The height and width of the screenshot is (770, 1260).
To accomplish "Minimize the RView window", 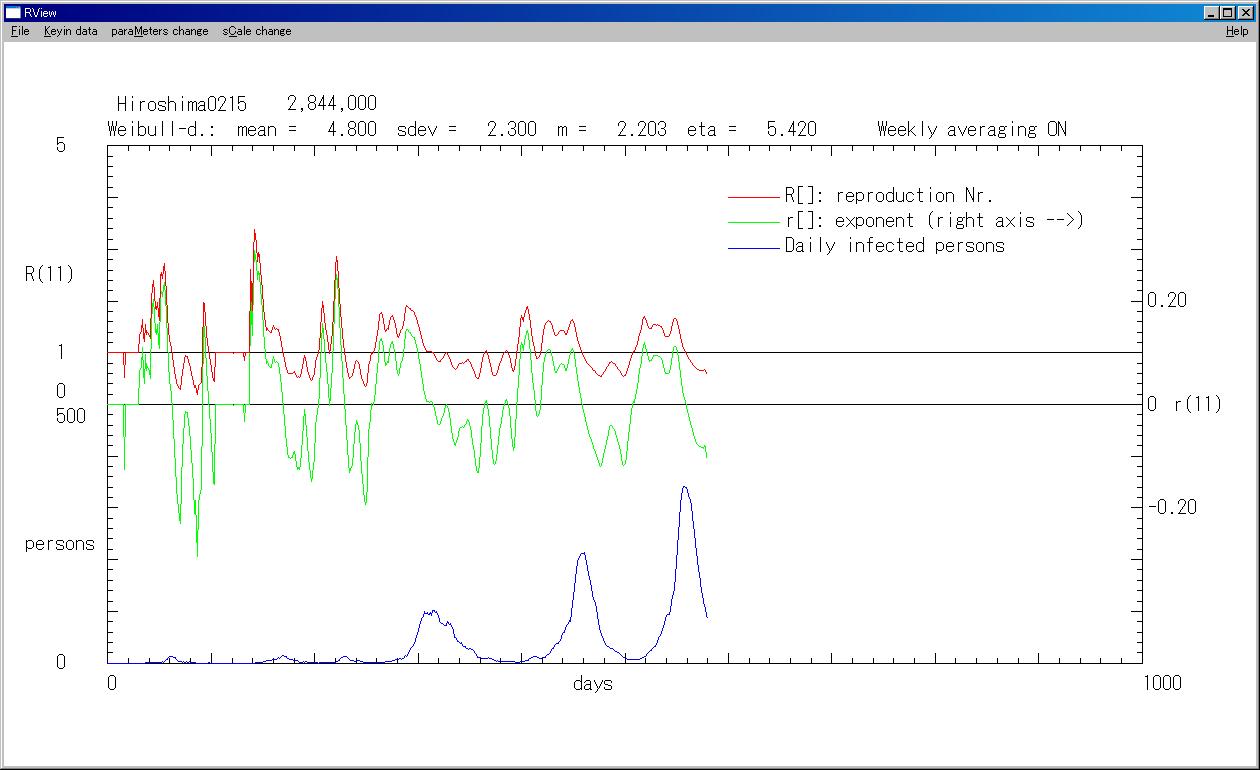I will (1212, 12).
